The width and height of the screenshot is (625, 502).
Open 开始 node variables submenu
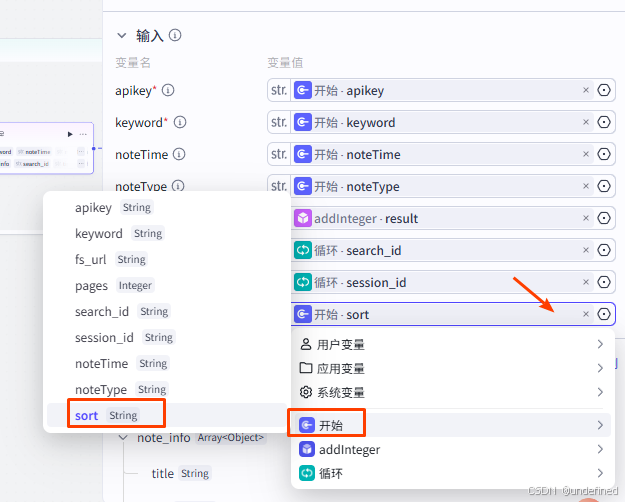coord(452,425)
